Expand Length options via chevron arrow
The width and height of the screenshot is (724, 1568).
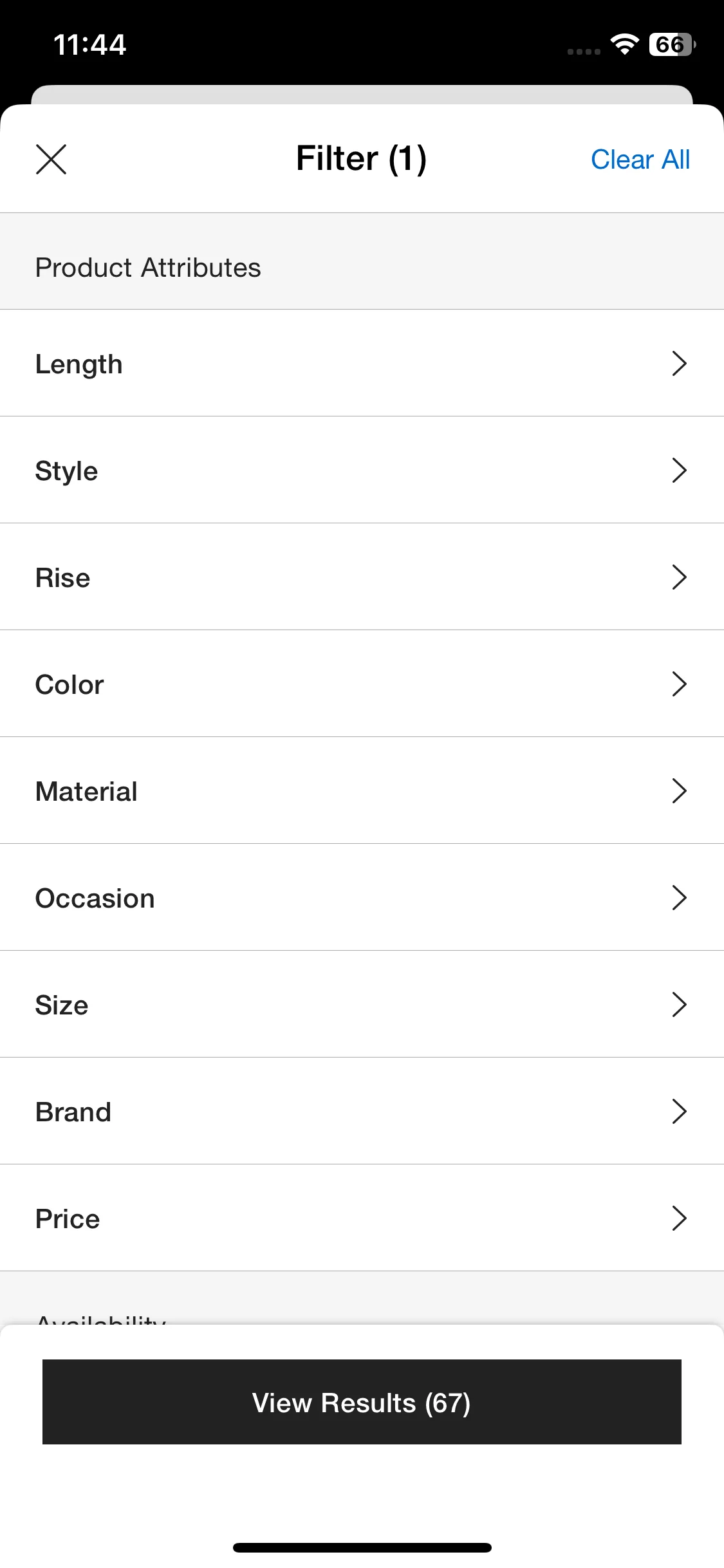point(679,364)
